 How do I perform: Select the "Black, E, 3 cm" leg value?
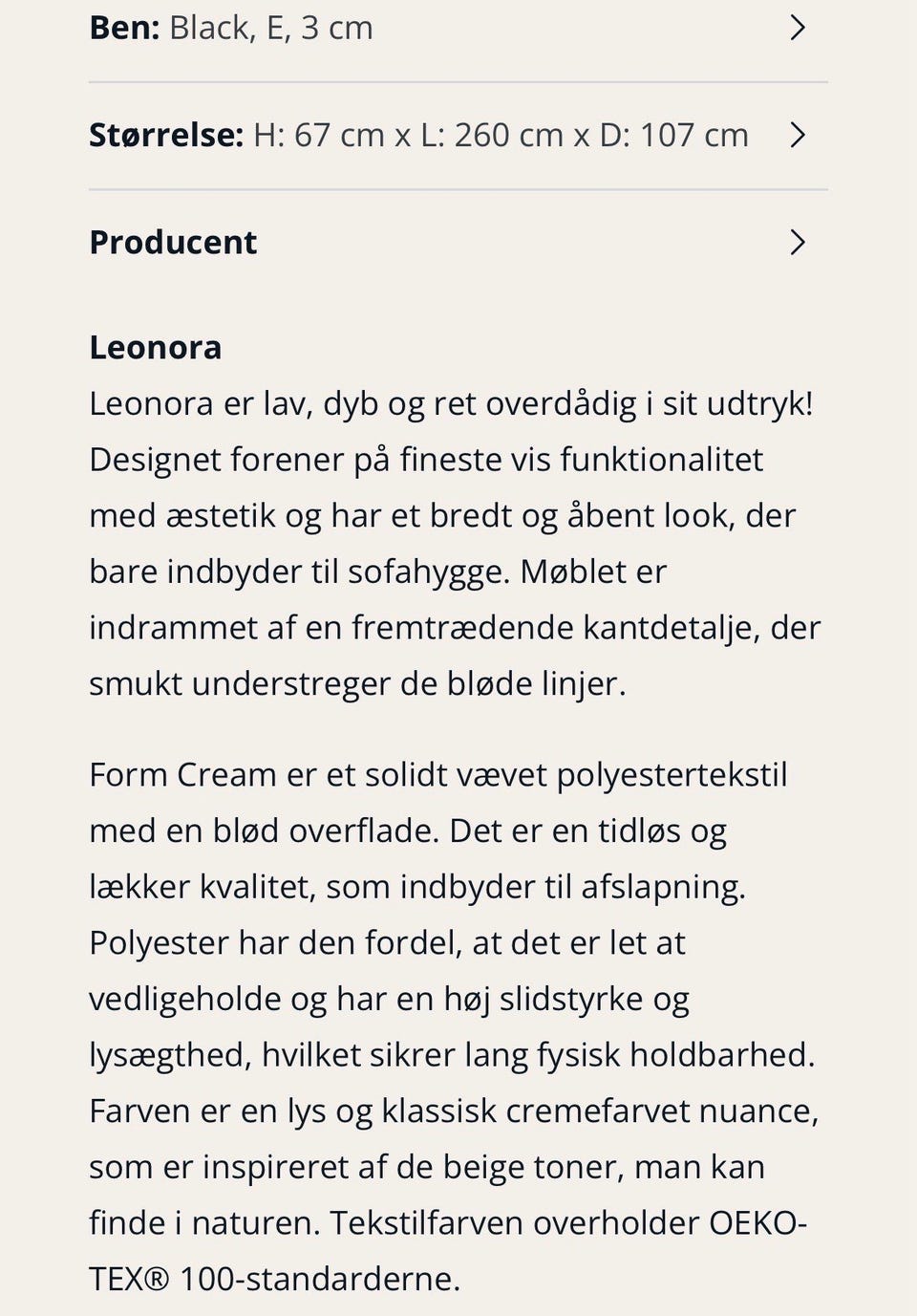coord(271,28)
